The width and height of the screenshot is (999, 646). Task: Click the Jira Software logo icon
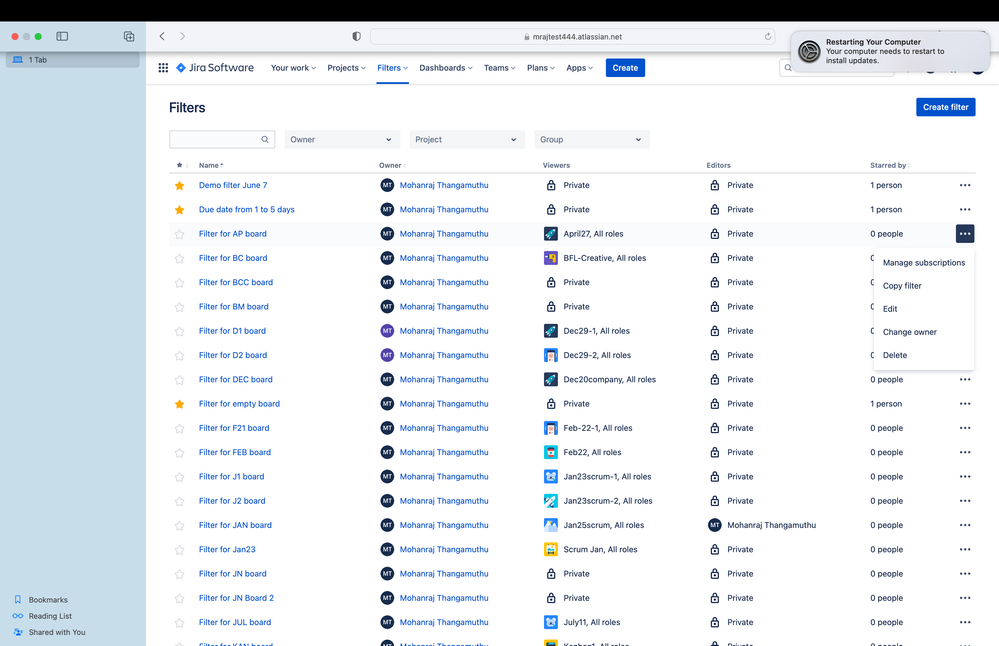[182, 68]
